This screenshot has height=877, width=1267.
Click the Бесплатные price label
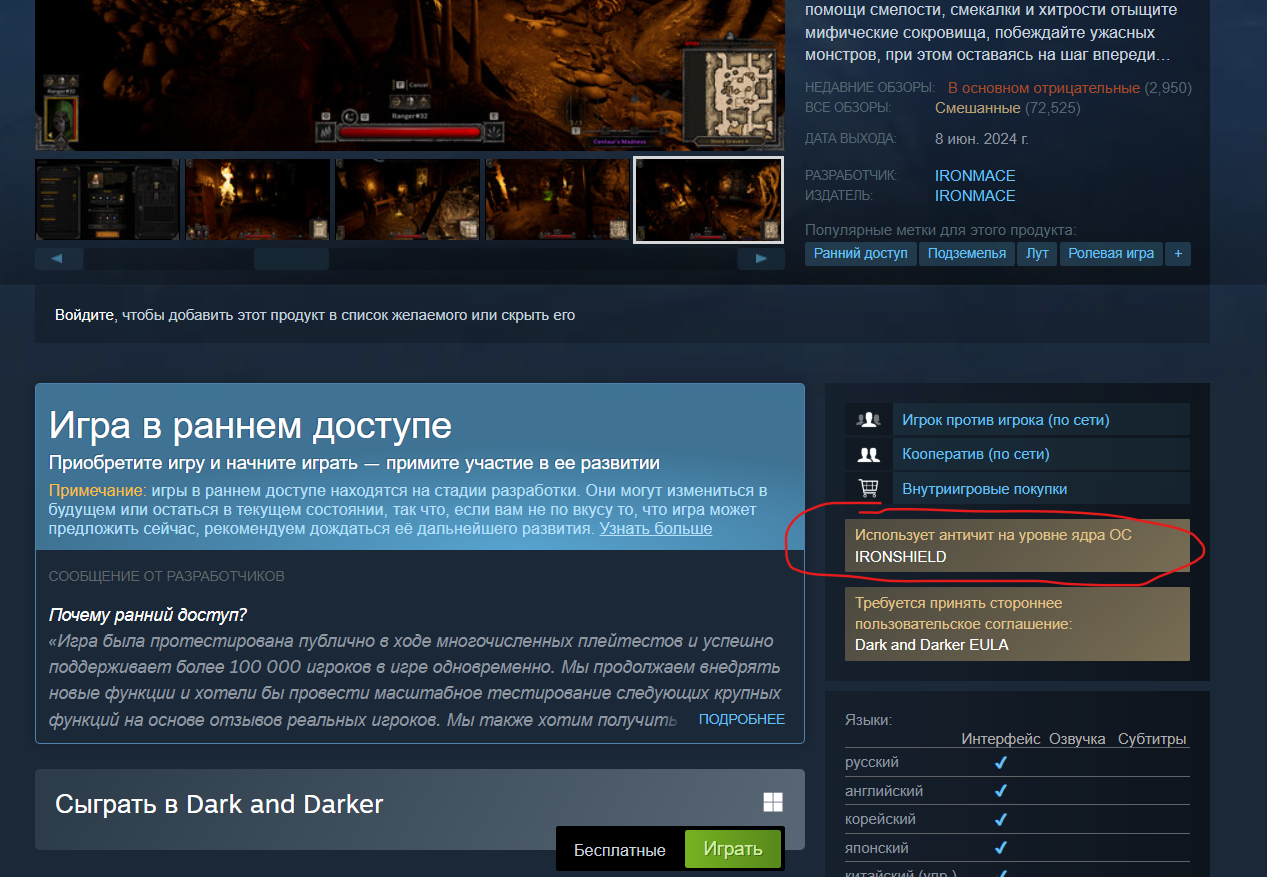(x=619, y=850)
